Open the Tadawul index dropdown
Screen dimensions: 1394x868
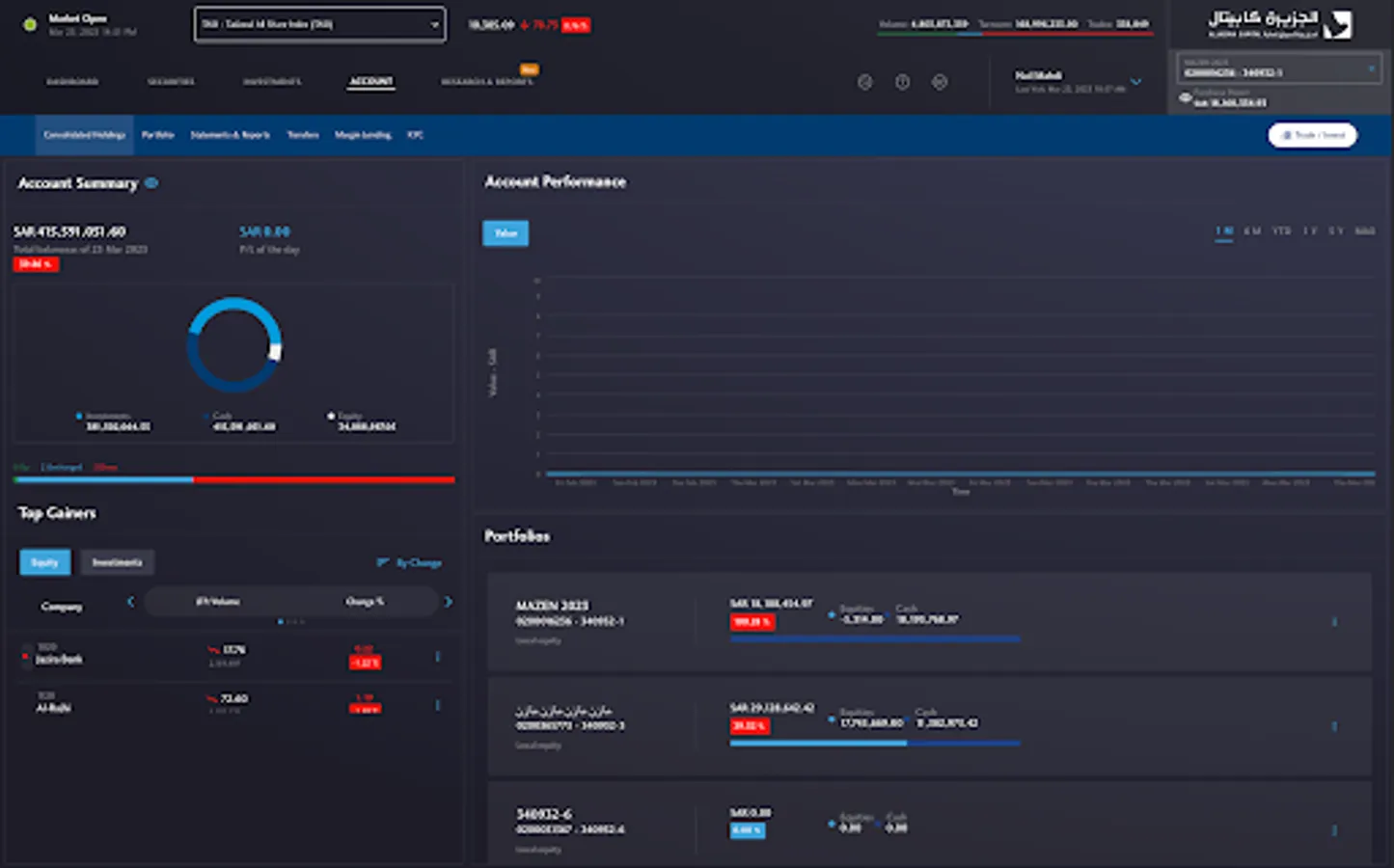click(319, 24)
